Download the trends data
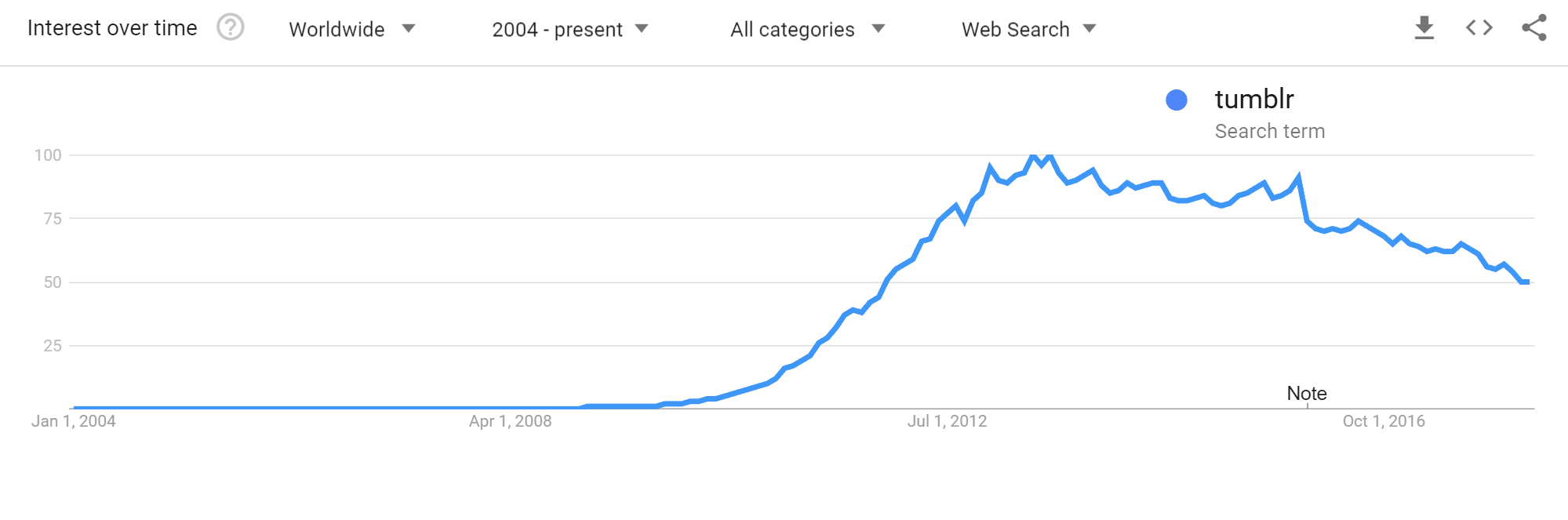This screenshot has width=1568, height=520. pyautogui.click(x=1424, y=27)
